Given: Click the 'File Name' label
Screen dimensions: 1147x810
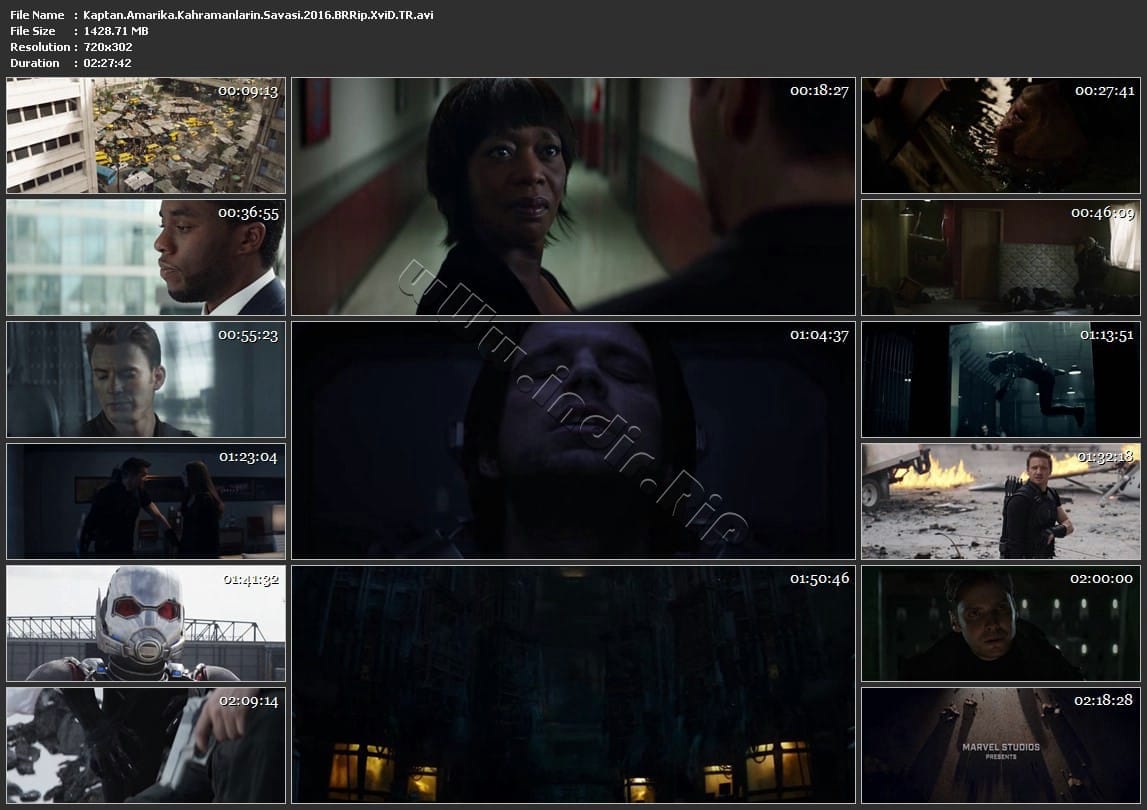Looking at the screenshot, I should coord(37,15).
